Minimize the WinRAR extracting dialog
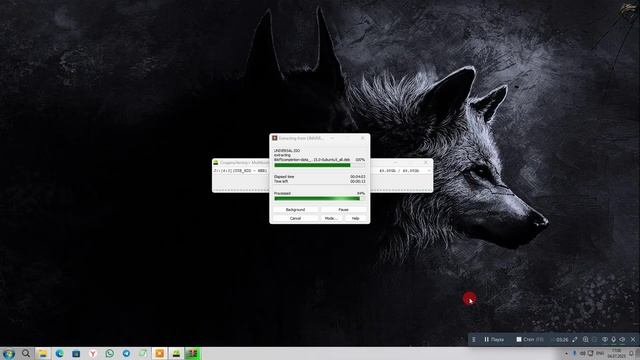The width and height of the screenshot is (640, 360). click(x=332, y=138)
